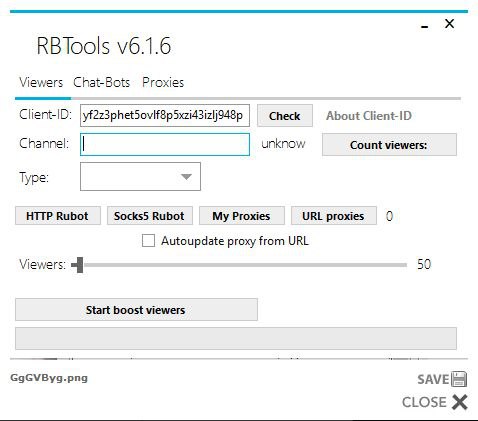Click the proxy count 0 next to URL proxies
Image resolution: width=478 pixels, height=421 pixels.
(389, 216)
